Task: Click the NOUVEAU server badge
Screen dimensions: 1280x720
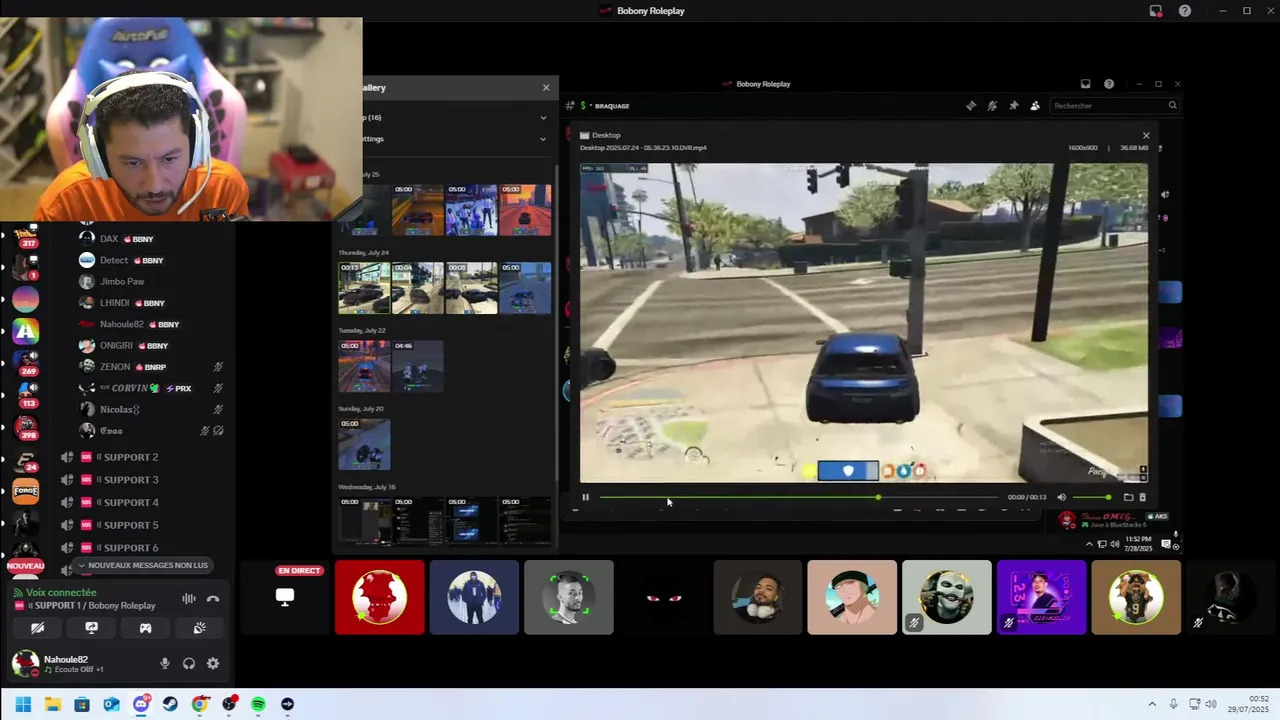Action: [x=25, y=566]
